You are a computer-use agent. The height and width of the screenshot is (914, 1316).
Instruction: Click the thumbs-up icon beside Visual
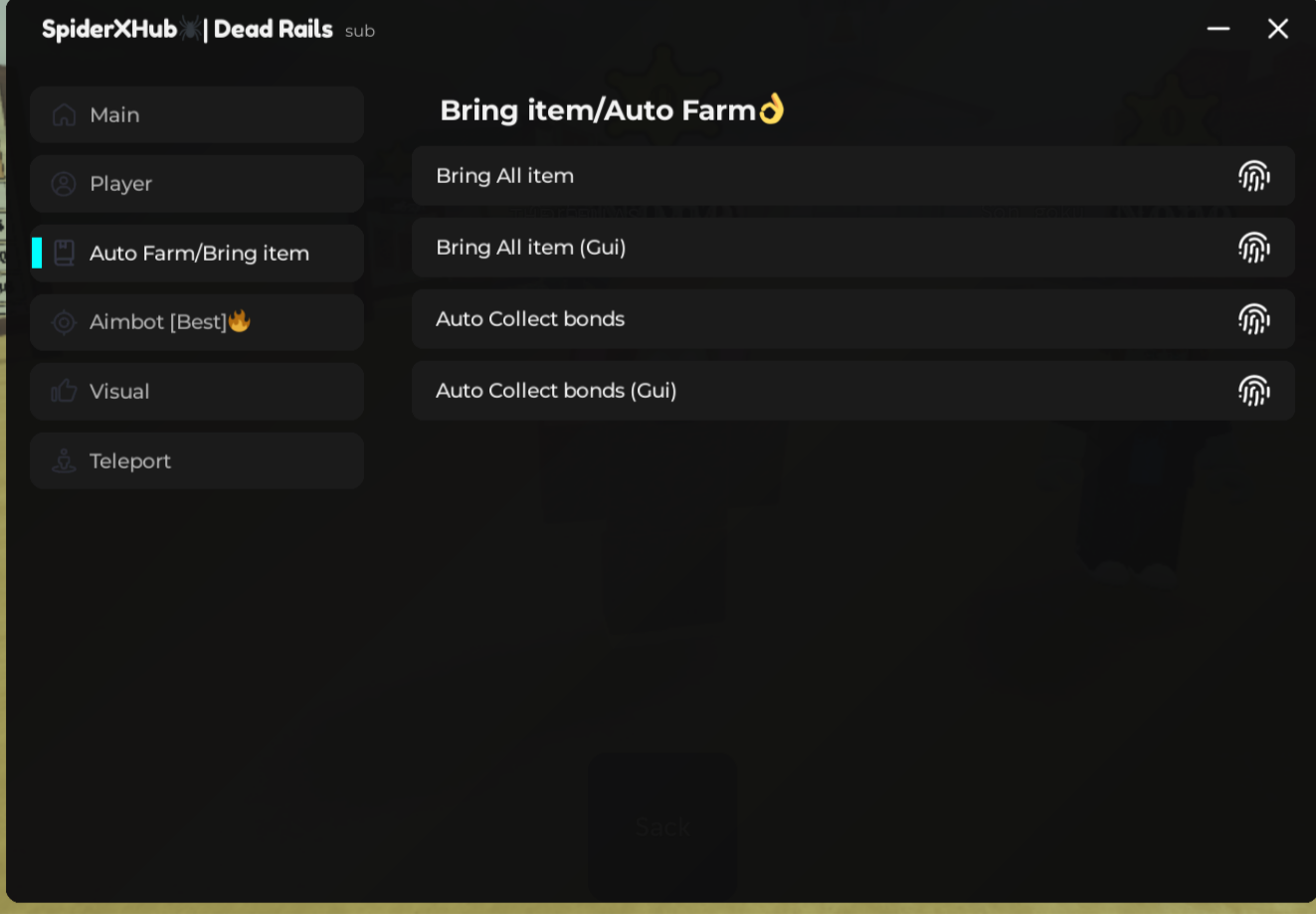tap(64, 391)
